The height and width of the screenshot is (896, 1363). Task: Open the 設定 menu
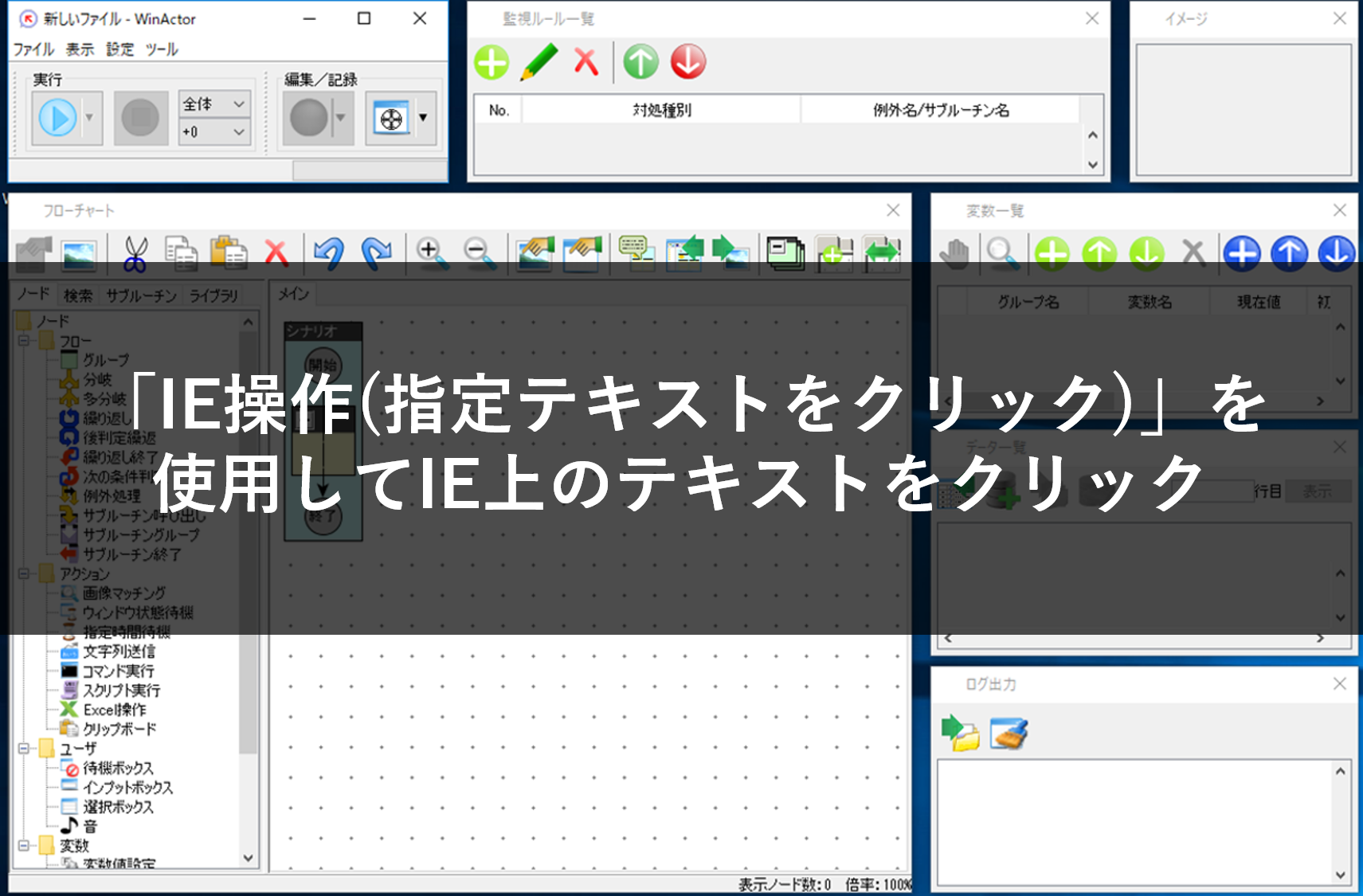(120, 49)
